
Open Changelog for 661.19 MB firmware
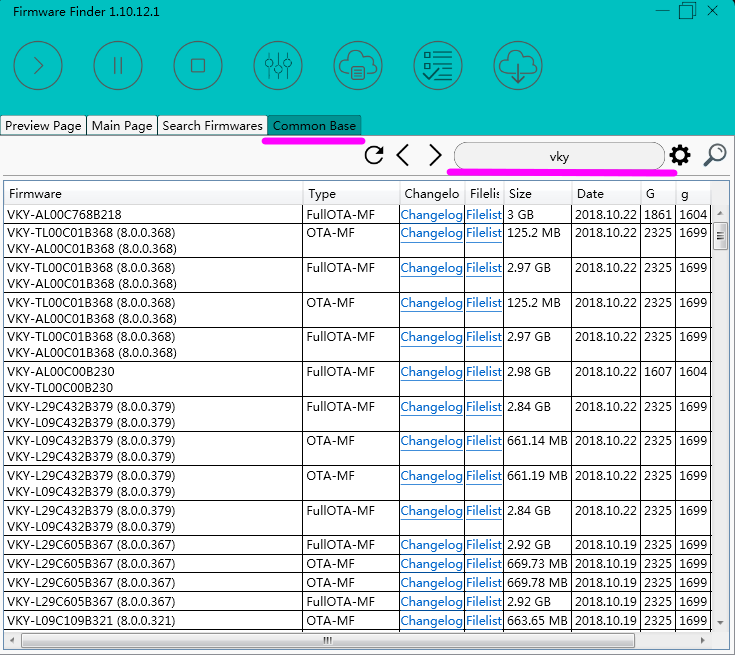[x=431, y=475]
